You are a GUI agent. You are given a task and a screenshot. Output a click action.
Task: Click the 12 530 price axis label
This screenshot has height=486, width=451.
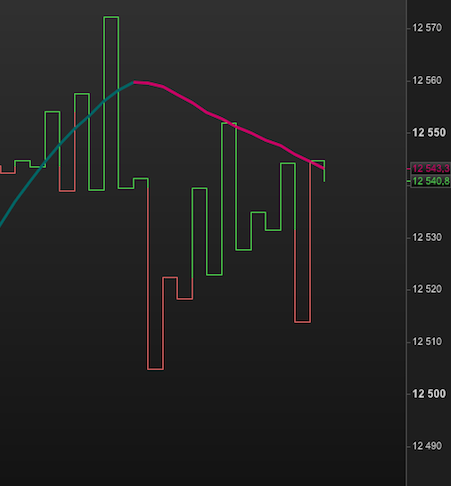point(427,237)
